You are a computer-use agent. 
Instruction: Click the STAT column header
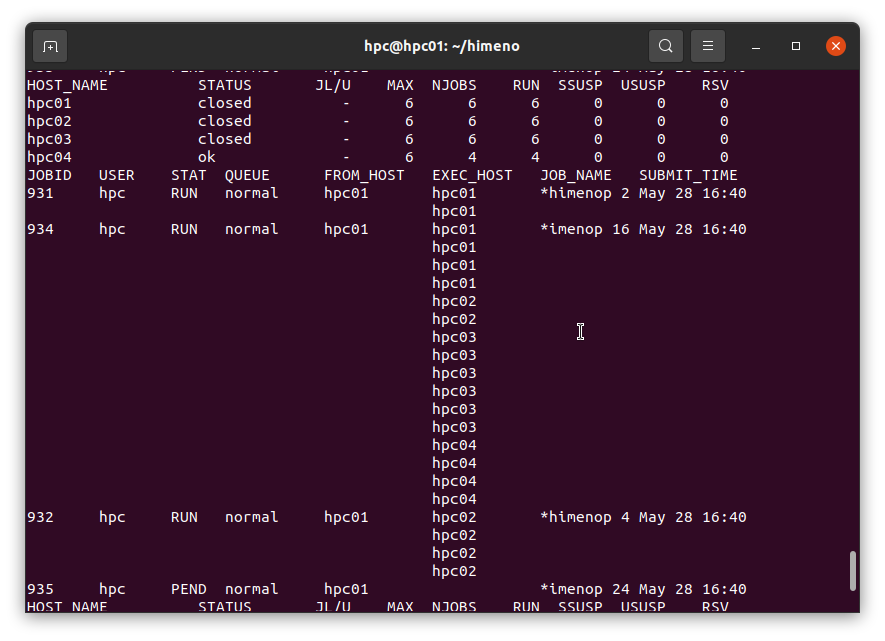pos(189,175)
